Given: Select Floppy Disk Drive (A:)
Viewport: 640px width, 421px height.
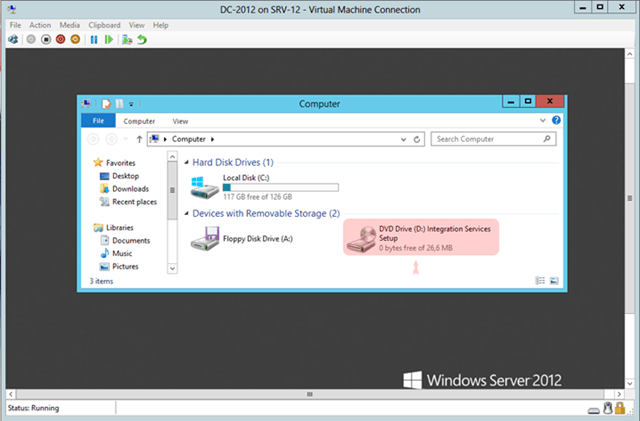Looking at the screenshot, I should tap(242, 238).
